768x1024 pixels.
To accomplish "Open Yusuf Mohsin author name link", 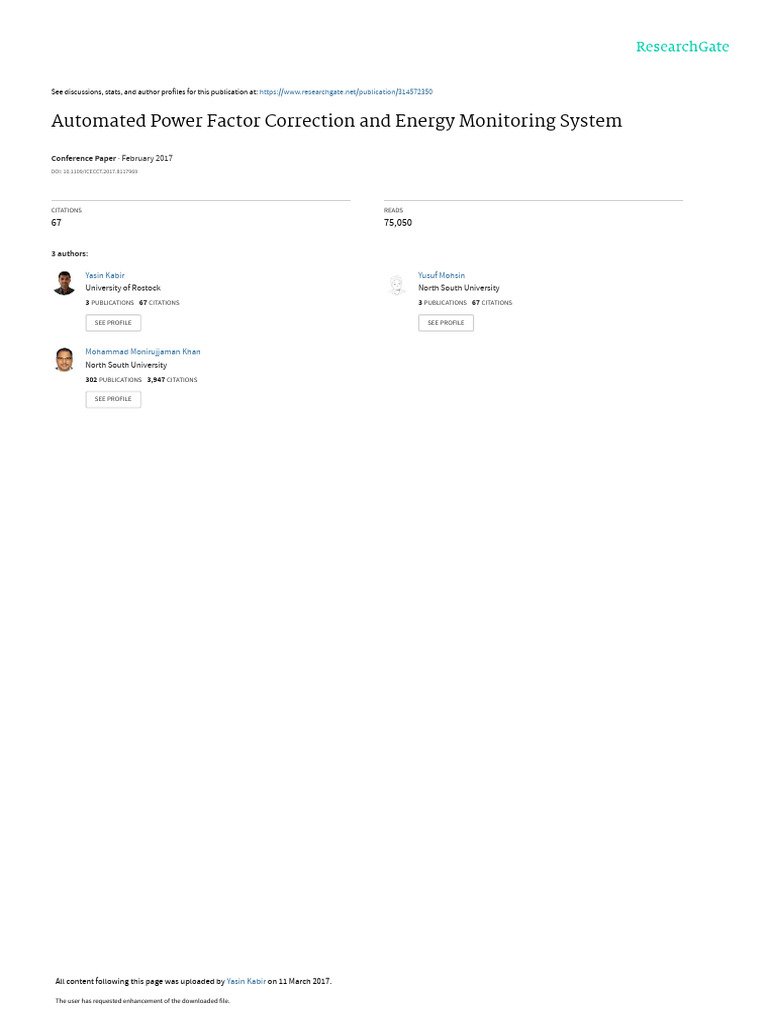I will point(441,276).
